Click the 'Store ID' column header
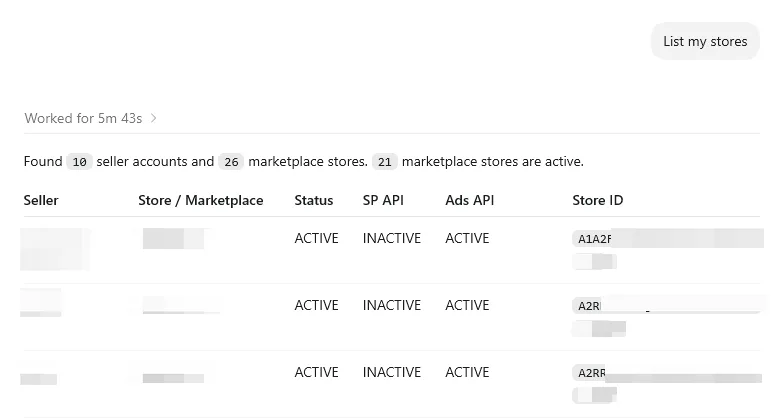The width and height of the screenshot is (780, 418). (x=597, y=201)
